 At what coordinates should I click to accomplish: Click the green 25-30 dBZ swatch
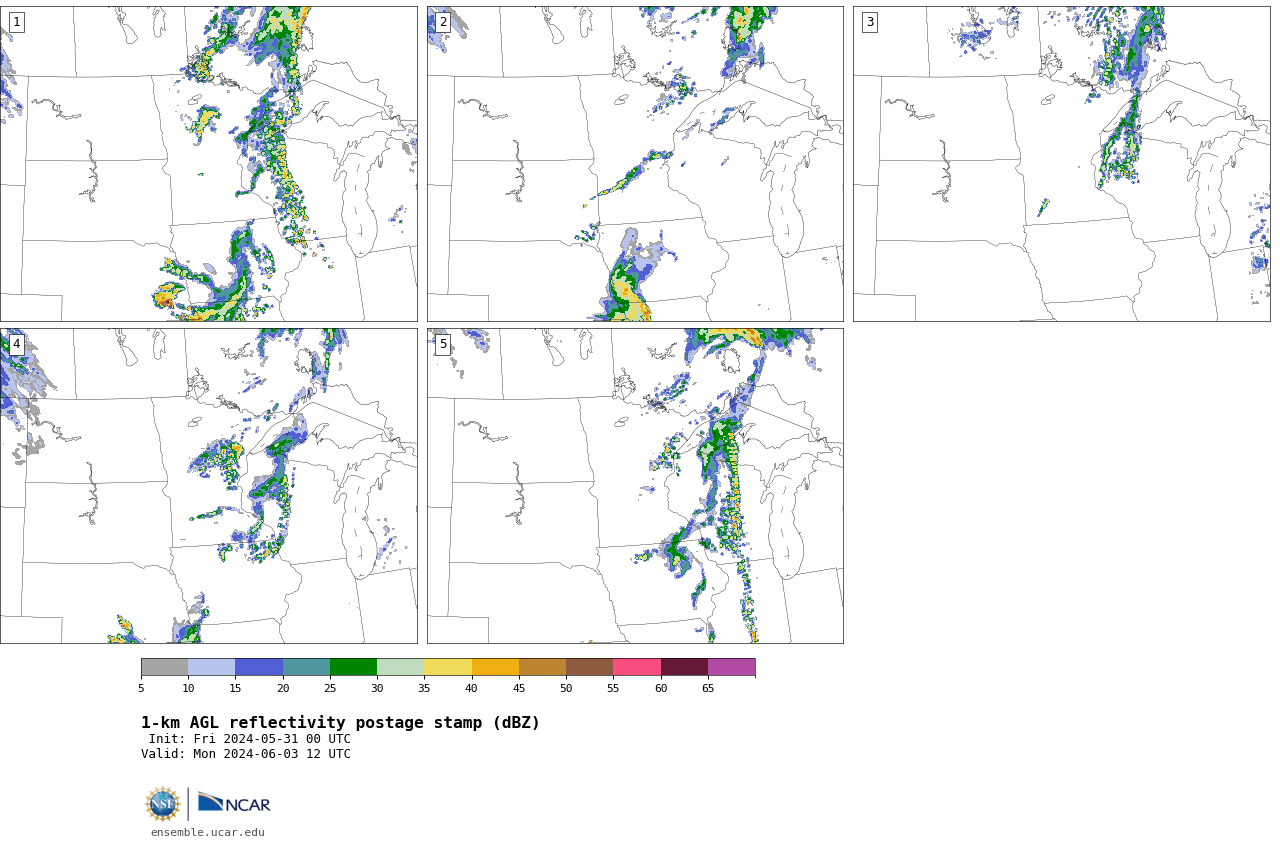point(353,667)
